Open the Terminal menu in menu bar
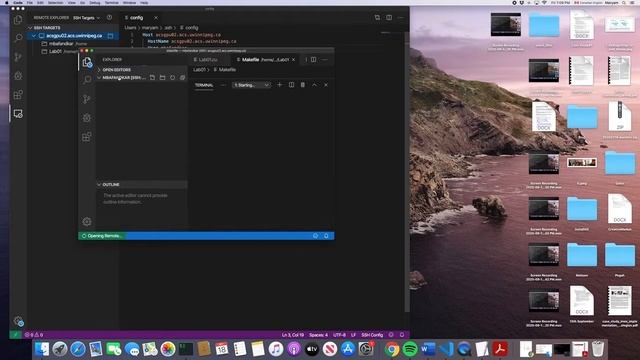Image resolution: width=640 pixels, height=360 pixels. click(x=111, y=2)
